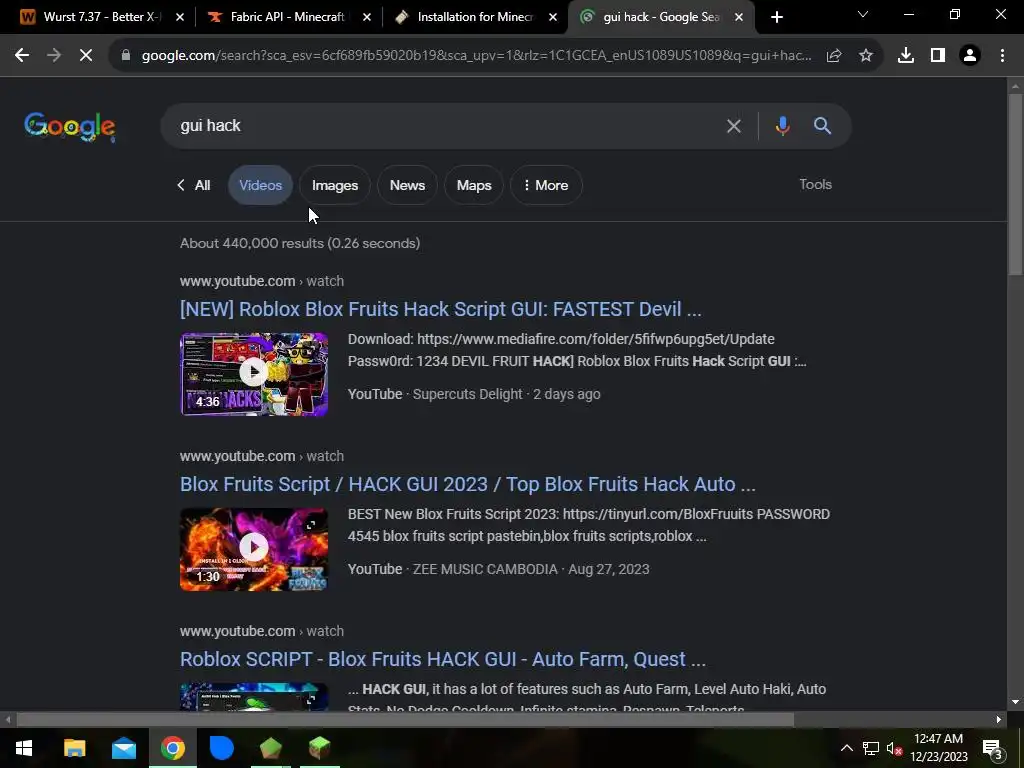Open the first Minecraft block taskbar icon
This screenshot has height=768, width=1024.
pyautogui.click(x=270, y=748)
